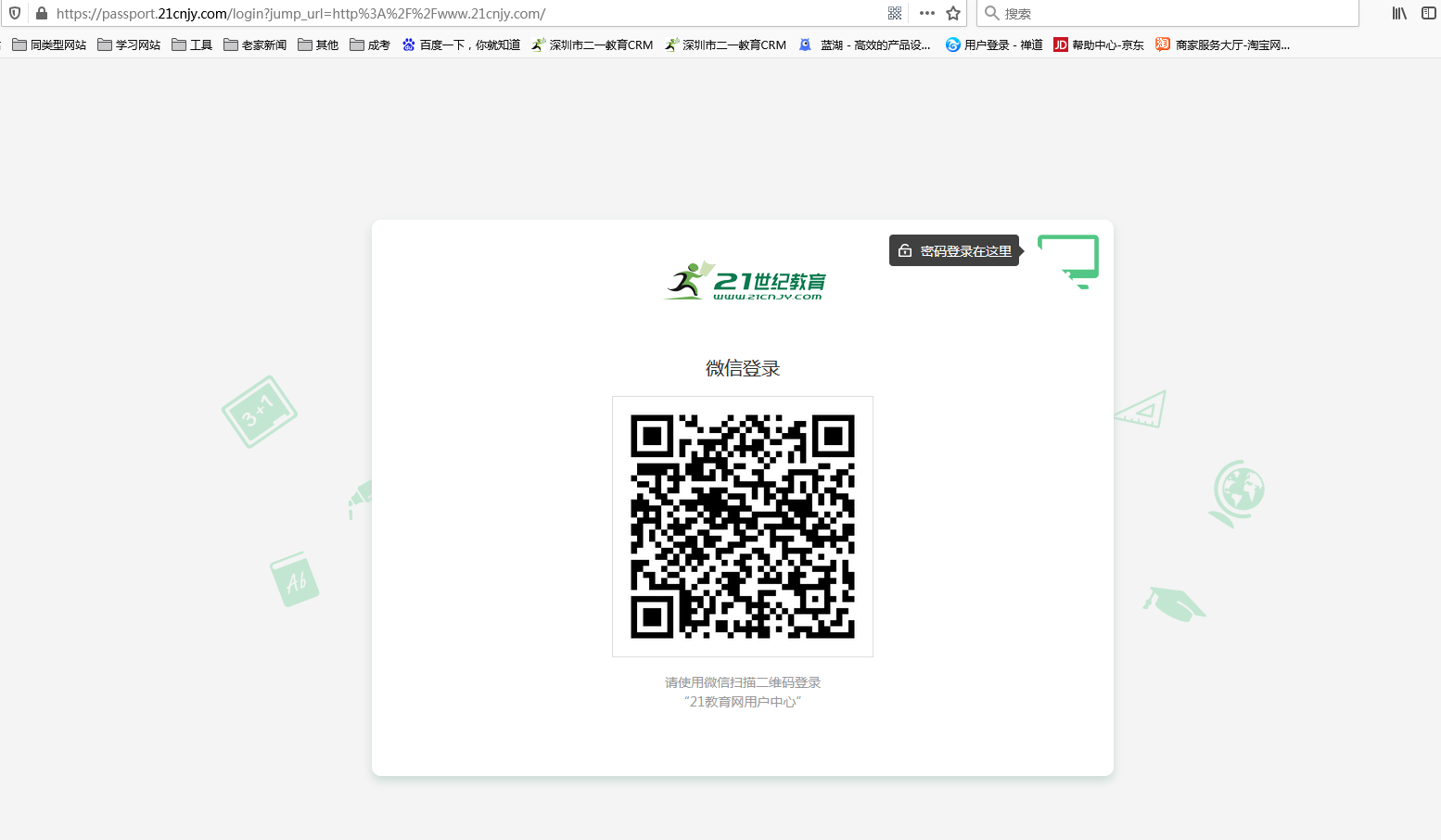Image resolution: width=1441 pixels, height=840 pixels.
Task: Open the 商家服务大厅-淘宝网 bookmark
Action: point(1223,45)
